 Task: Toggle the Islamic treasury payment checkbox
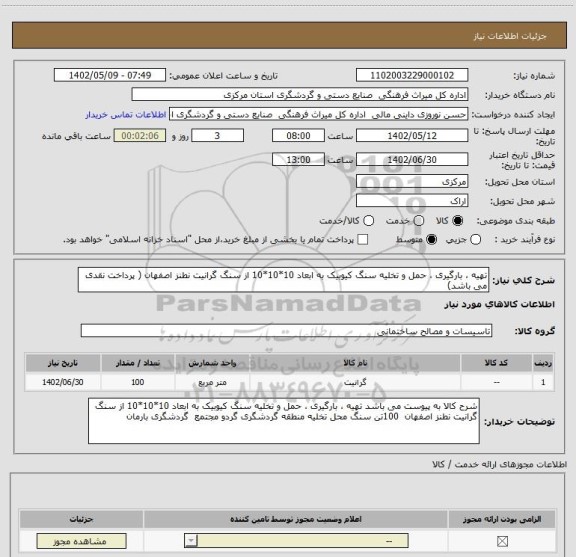click(363, 240)
